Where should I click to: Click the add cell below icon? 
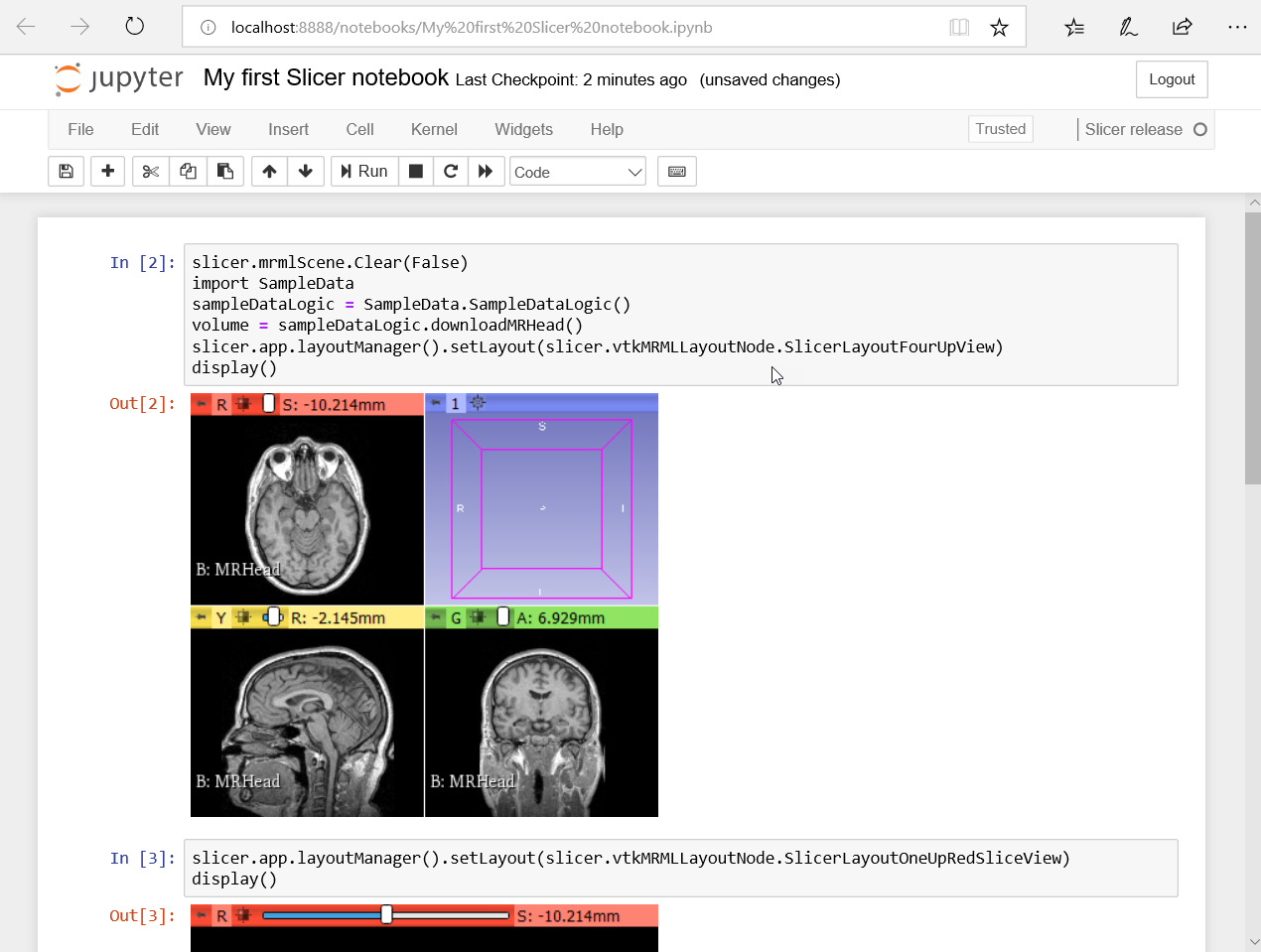click(107, 171)
